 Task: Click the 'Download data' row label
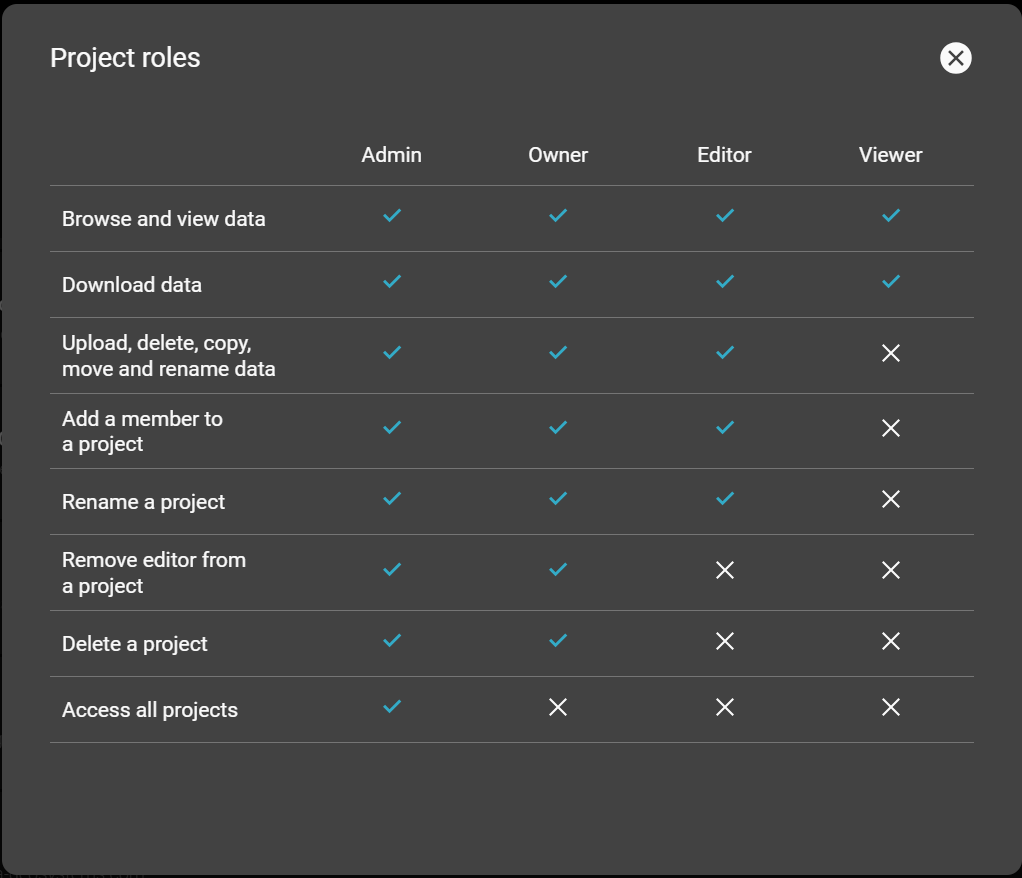tap(132, 285)
